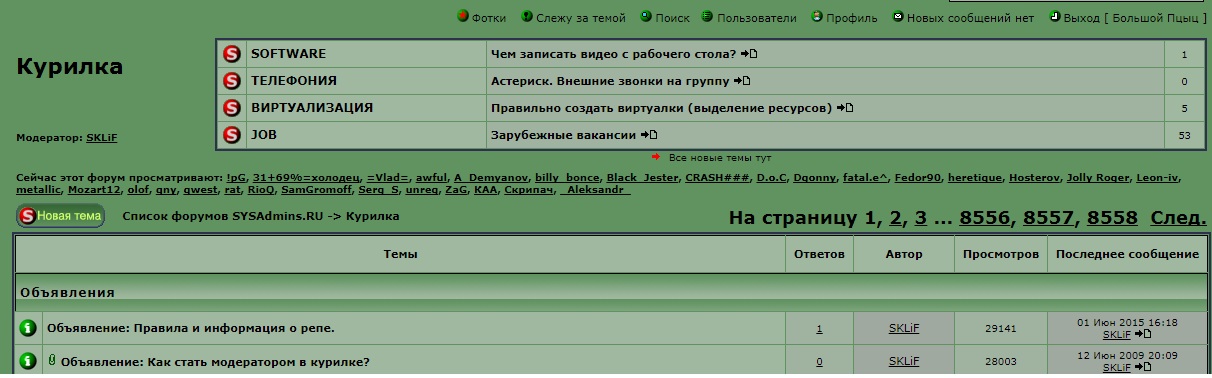Screen dimensions: 1212x378
Task: Click the Курилка forum heading
Action: [x=70, y=67]
